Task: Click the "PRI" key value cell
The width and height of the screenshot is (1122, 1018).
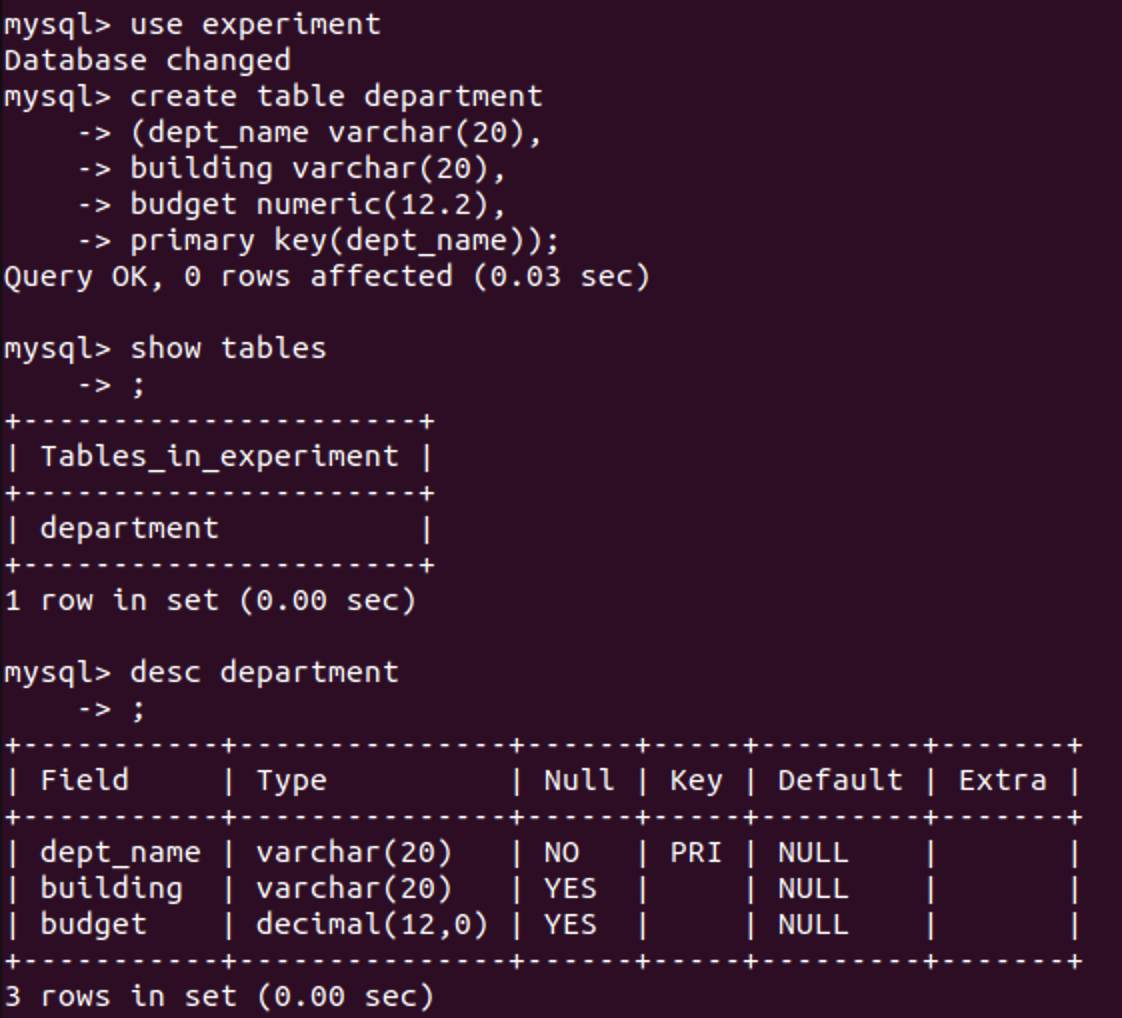Action: click(x=695, y=853)
